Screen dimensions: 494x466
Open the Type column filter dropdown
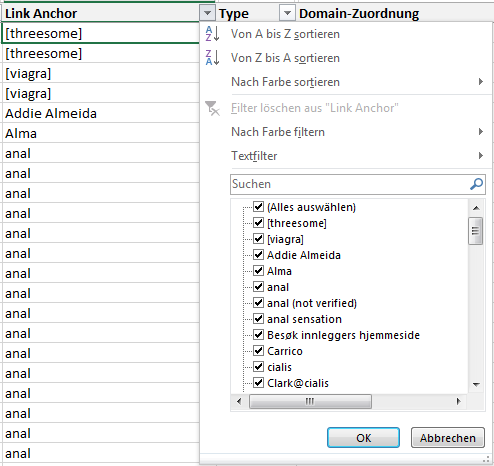(287, 13)
